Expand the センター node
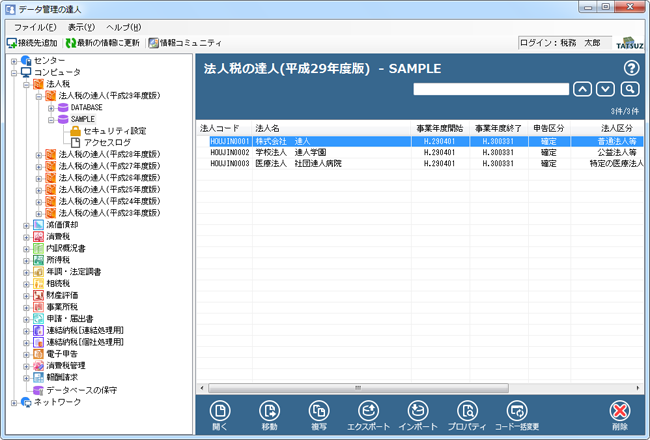 point(14,61)
